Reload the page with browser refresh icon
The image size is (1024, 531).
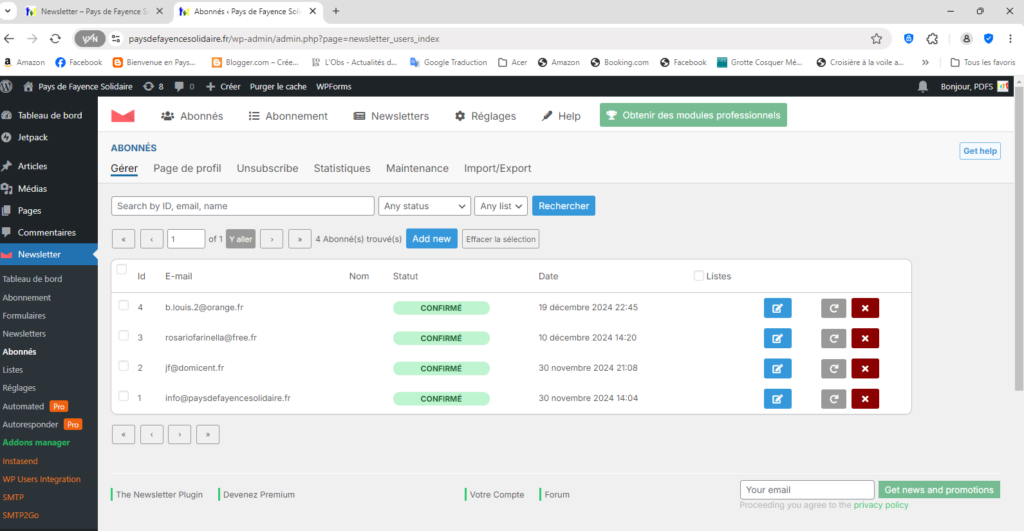pos(56,39)
